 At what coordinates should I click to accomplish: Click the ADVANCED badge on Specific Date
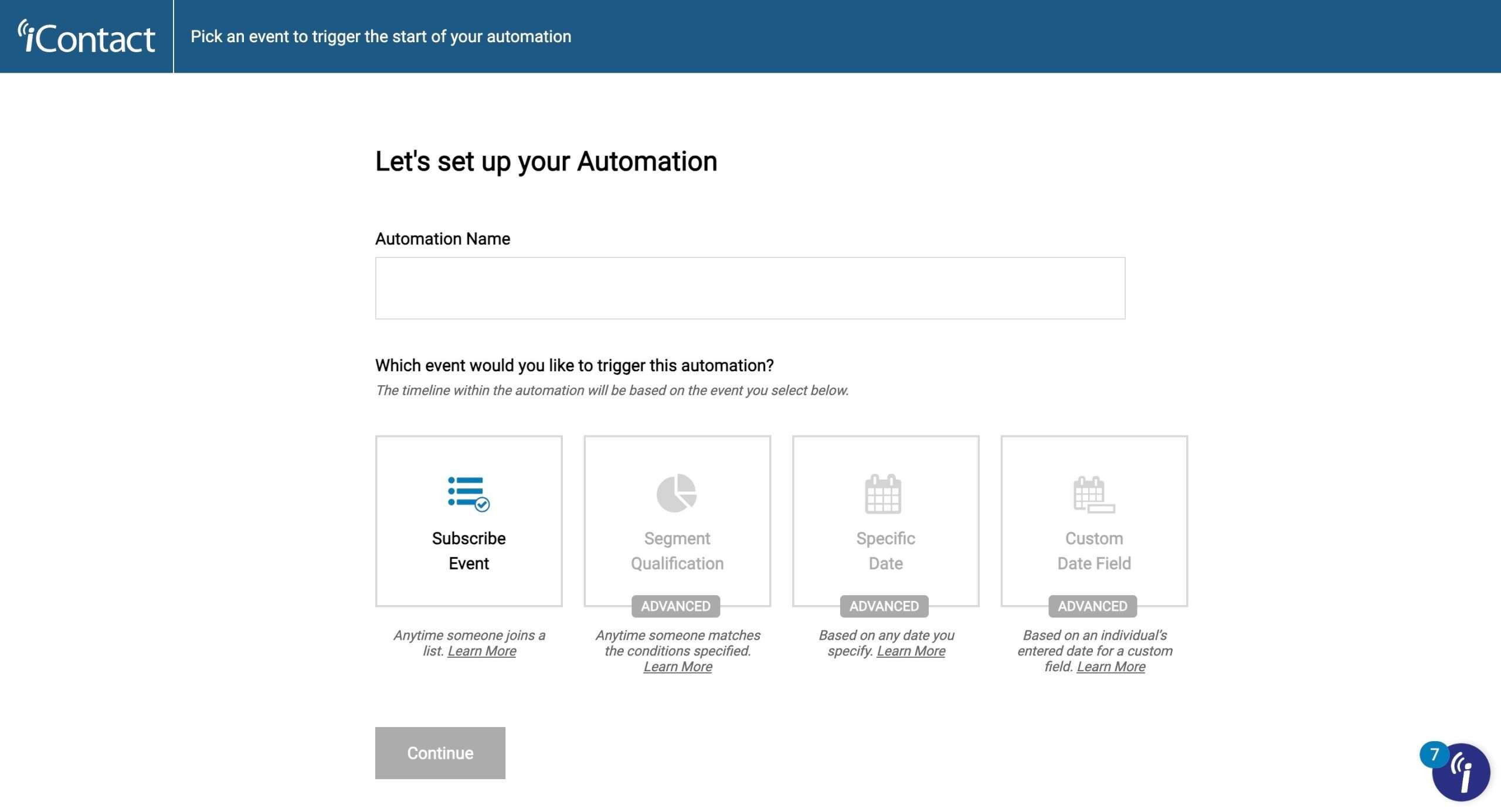click(x=884, y=606)
